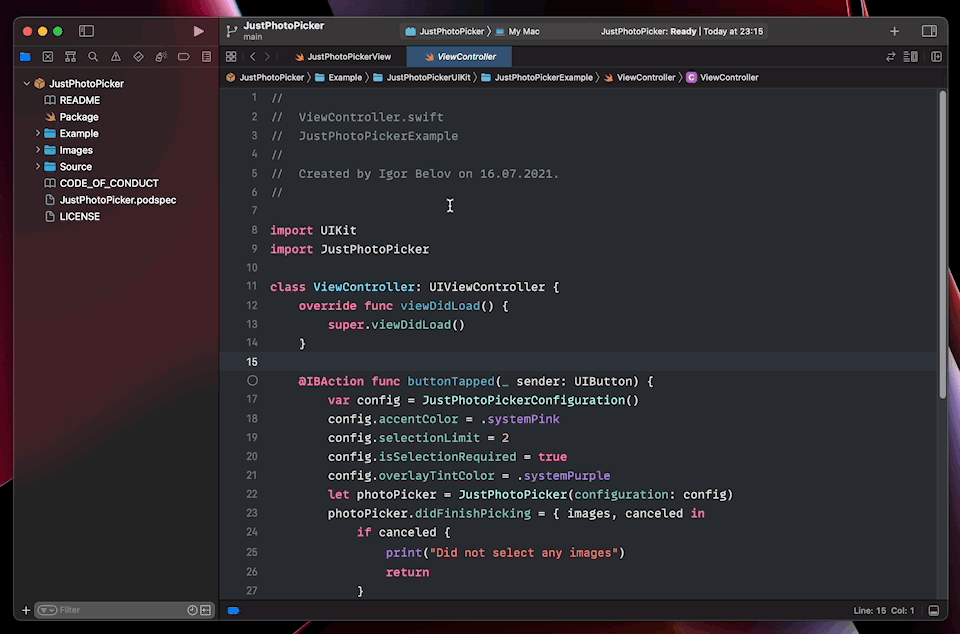This screenshot has width=960, height=634.
Task: Toggle the inspectors panel
Action: click(929, 31)
